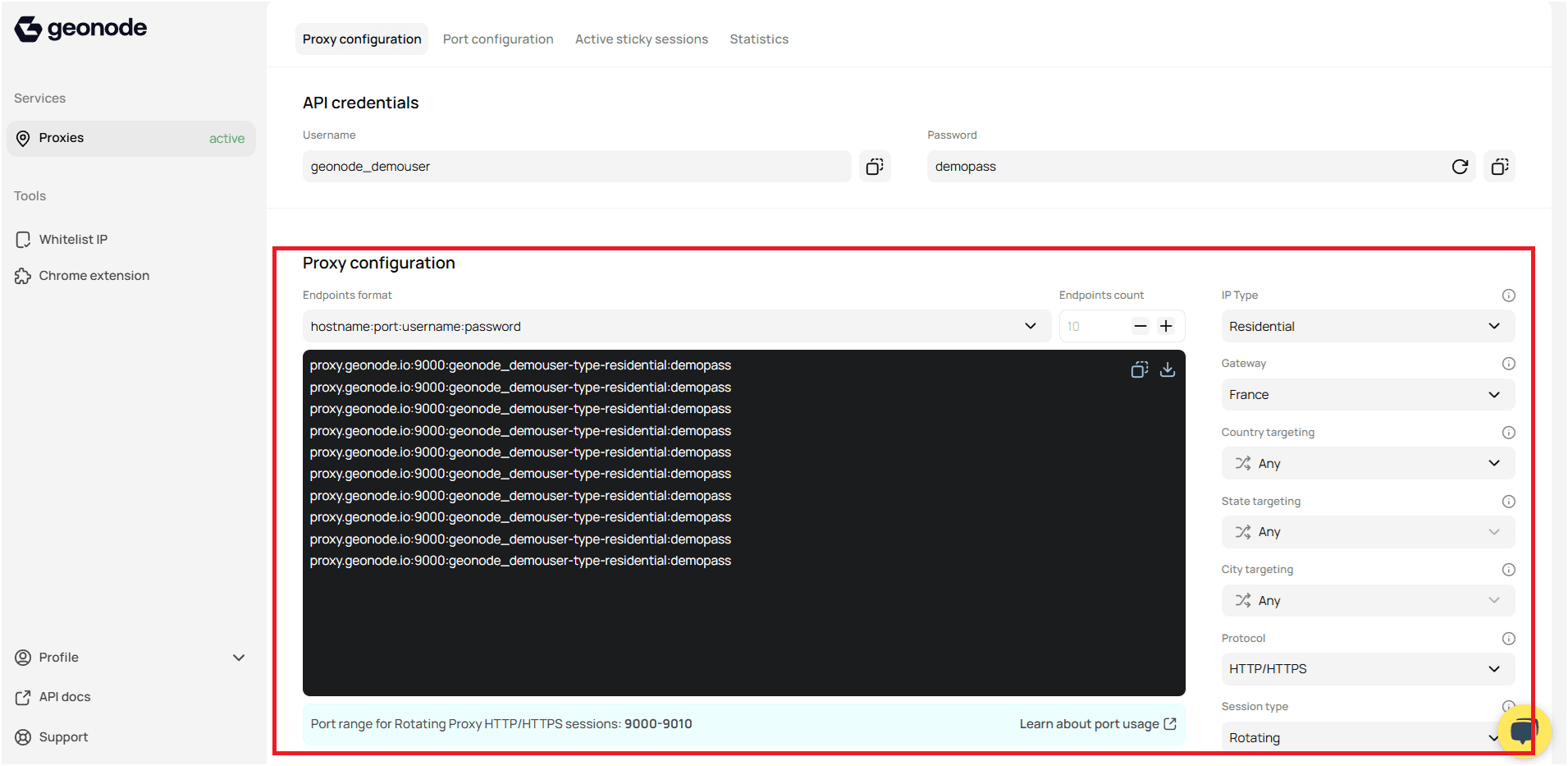This screenshot has width=1568, height=766.
Task: Open the Whitelist IP tool
Action: [73, 239]
